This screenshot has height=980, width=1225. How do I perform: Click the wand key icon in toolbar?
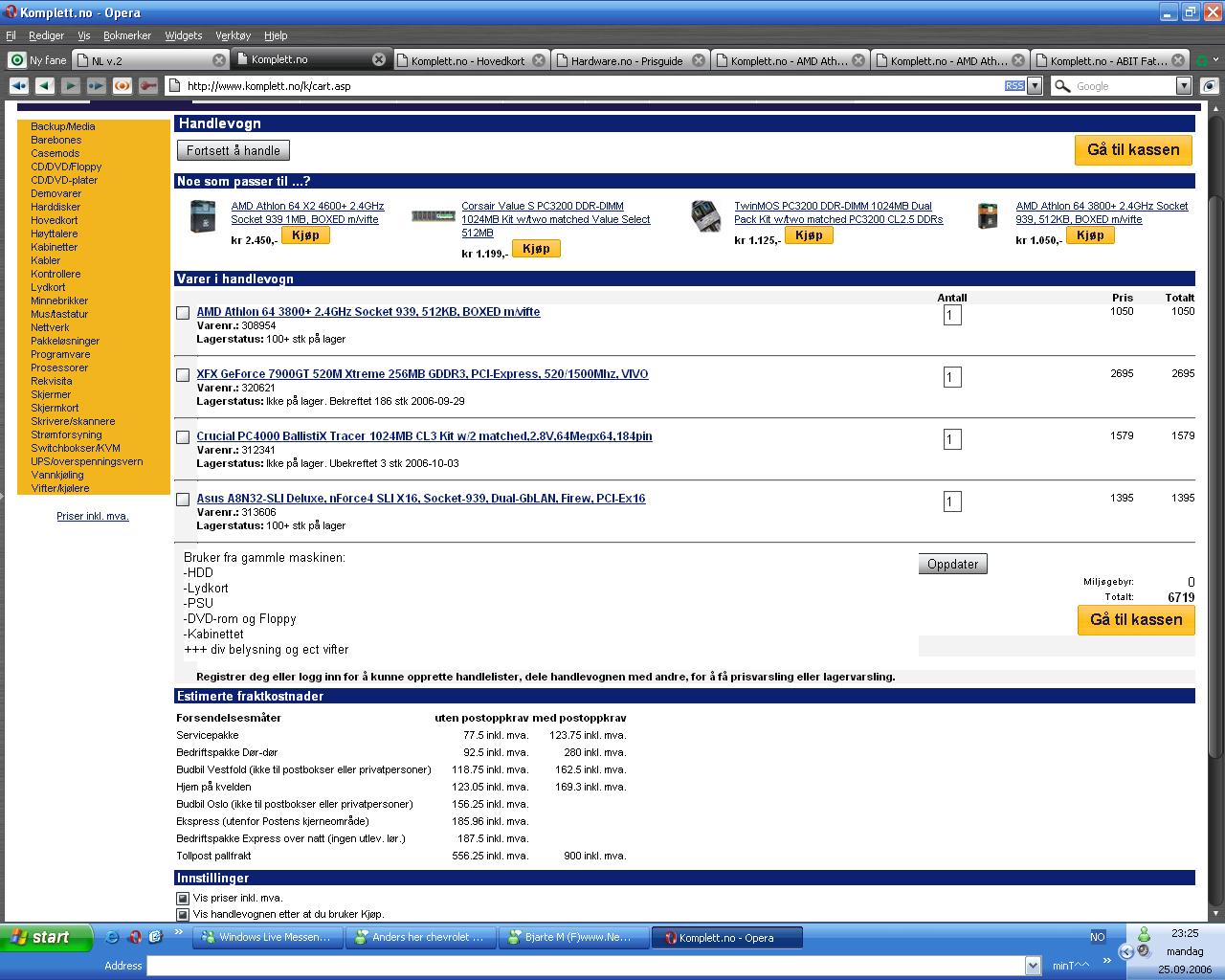click(x=147, y=85)
